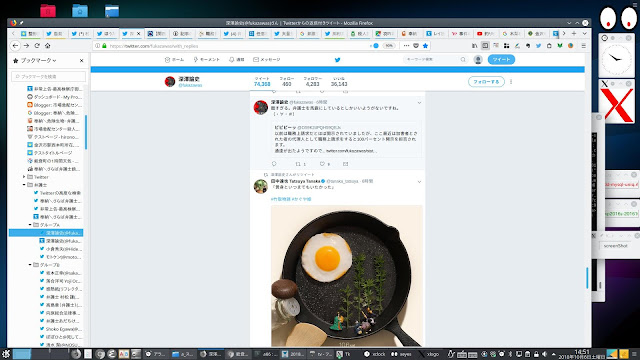Image resolution: width=640 pixels, height=360 pixels.
Task: Open Shoko Egawa bookmark in sidebar
Action: click(61, 329)
